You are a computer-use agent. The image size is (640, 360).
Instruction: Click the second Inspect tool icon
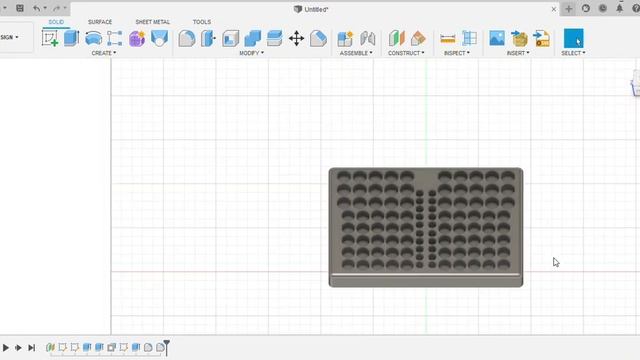tap(469, 38)
